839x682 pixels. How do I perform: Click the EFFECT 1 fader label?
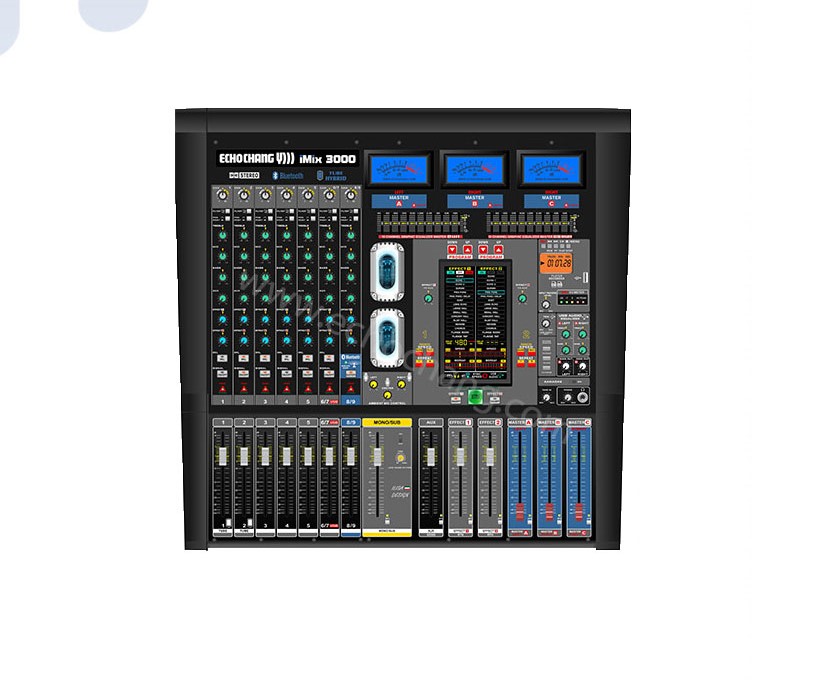coord(460,422)
